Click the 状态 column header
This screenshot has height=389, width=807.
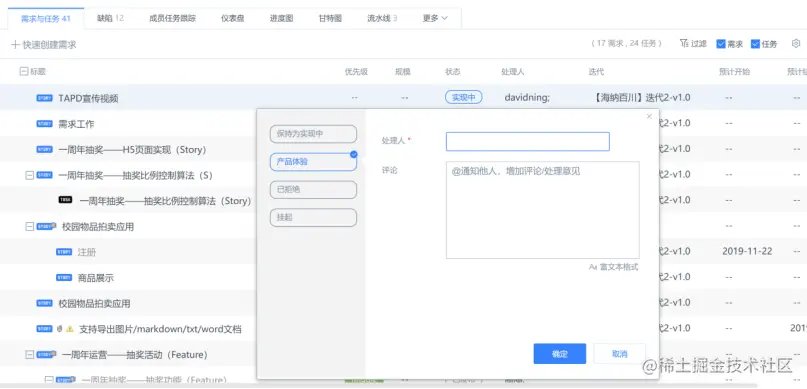click(453, 72)
